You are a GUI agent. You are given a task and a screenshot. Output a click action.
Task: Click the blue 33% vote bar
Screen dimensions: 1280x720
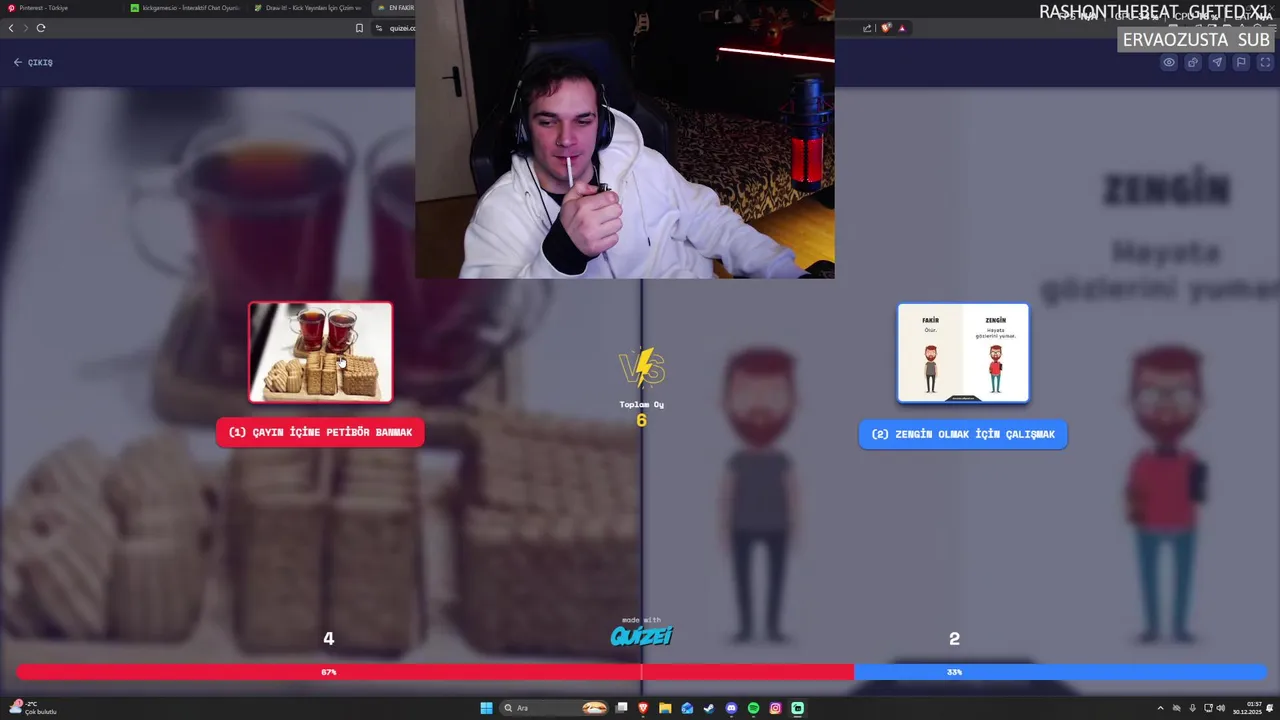(1060, 672)
